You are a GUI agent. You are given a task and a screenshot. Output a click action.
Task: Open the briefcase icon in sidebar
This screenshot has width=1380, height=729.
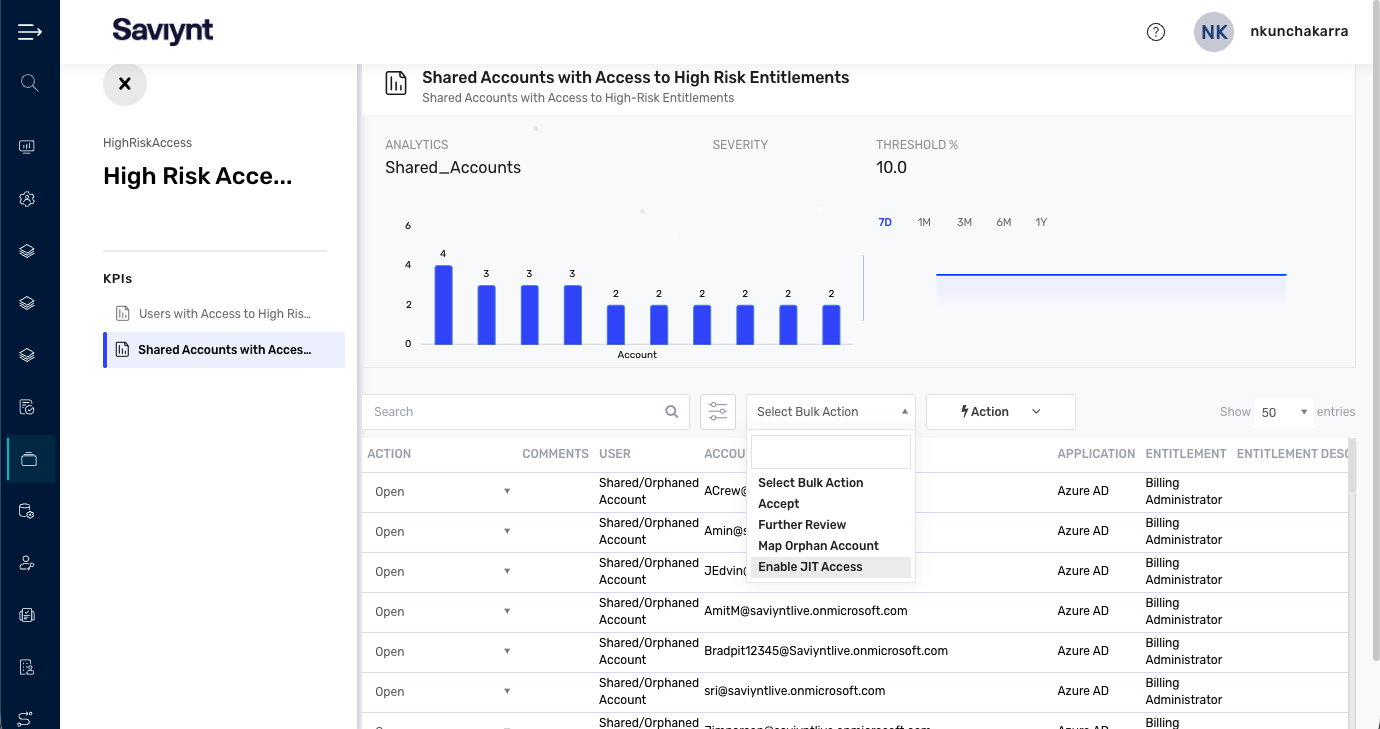pos(28,459)
